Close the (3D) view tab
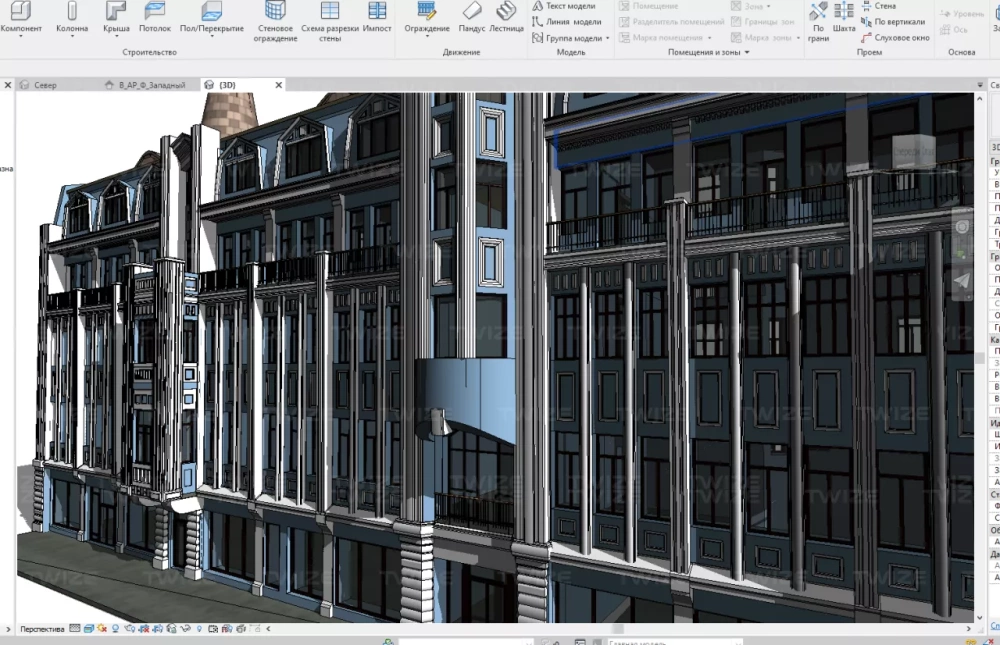This screenshot has width=1000, height=645. click(279, 85)
